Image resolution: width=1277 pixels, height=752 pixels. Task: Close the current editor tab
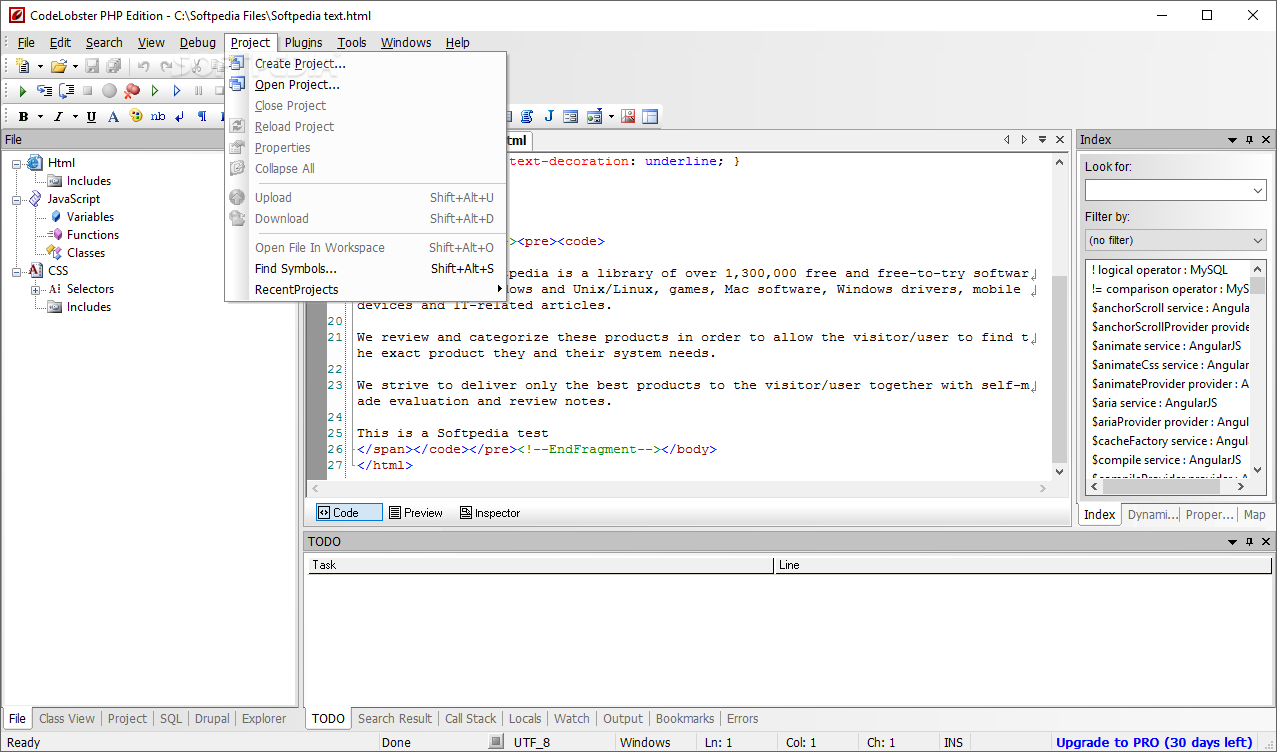point(1058,140)
